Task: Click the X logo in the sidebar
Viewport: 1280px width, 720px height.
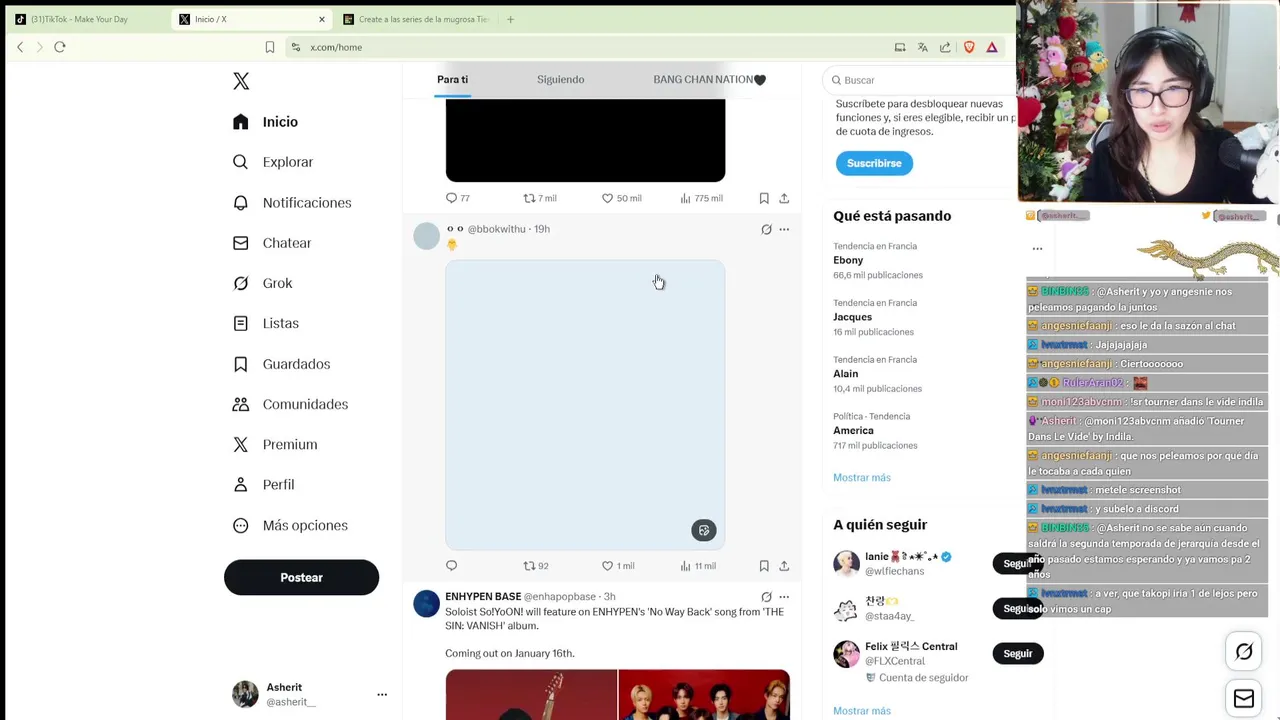Action: [241, 81]
